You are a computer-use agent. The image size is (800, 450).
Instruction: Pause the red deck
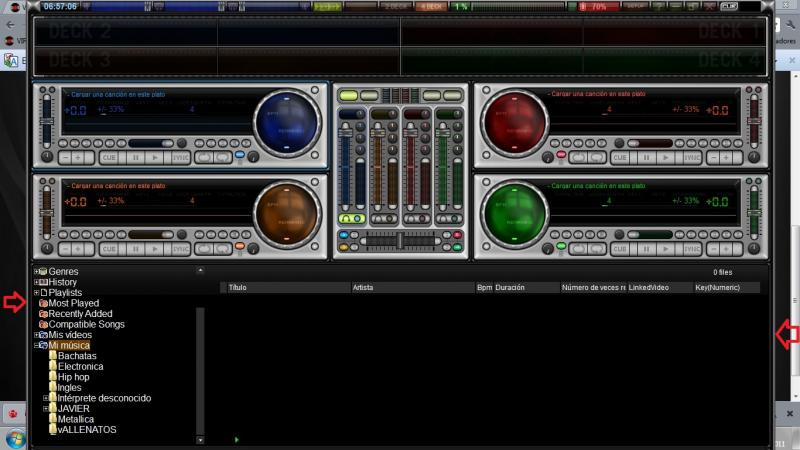pos(646,157)
